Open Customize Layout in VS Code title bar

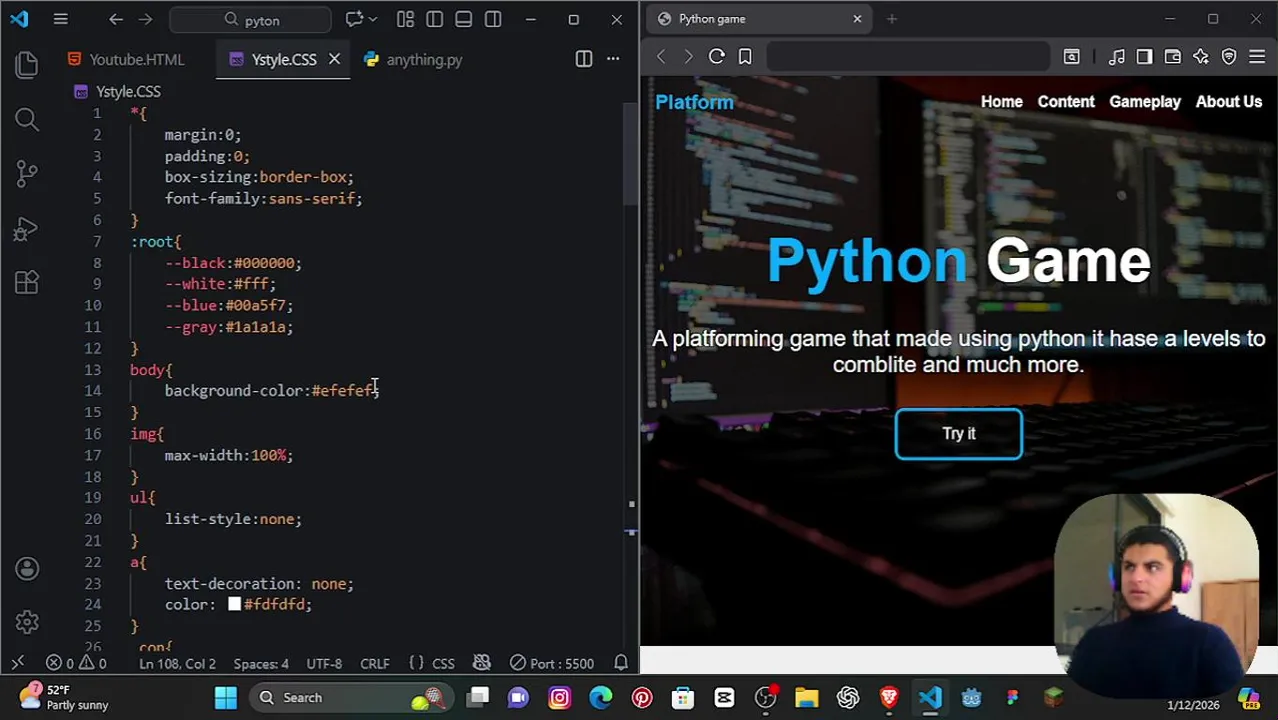405,19
